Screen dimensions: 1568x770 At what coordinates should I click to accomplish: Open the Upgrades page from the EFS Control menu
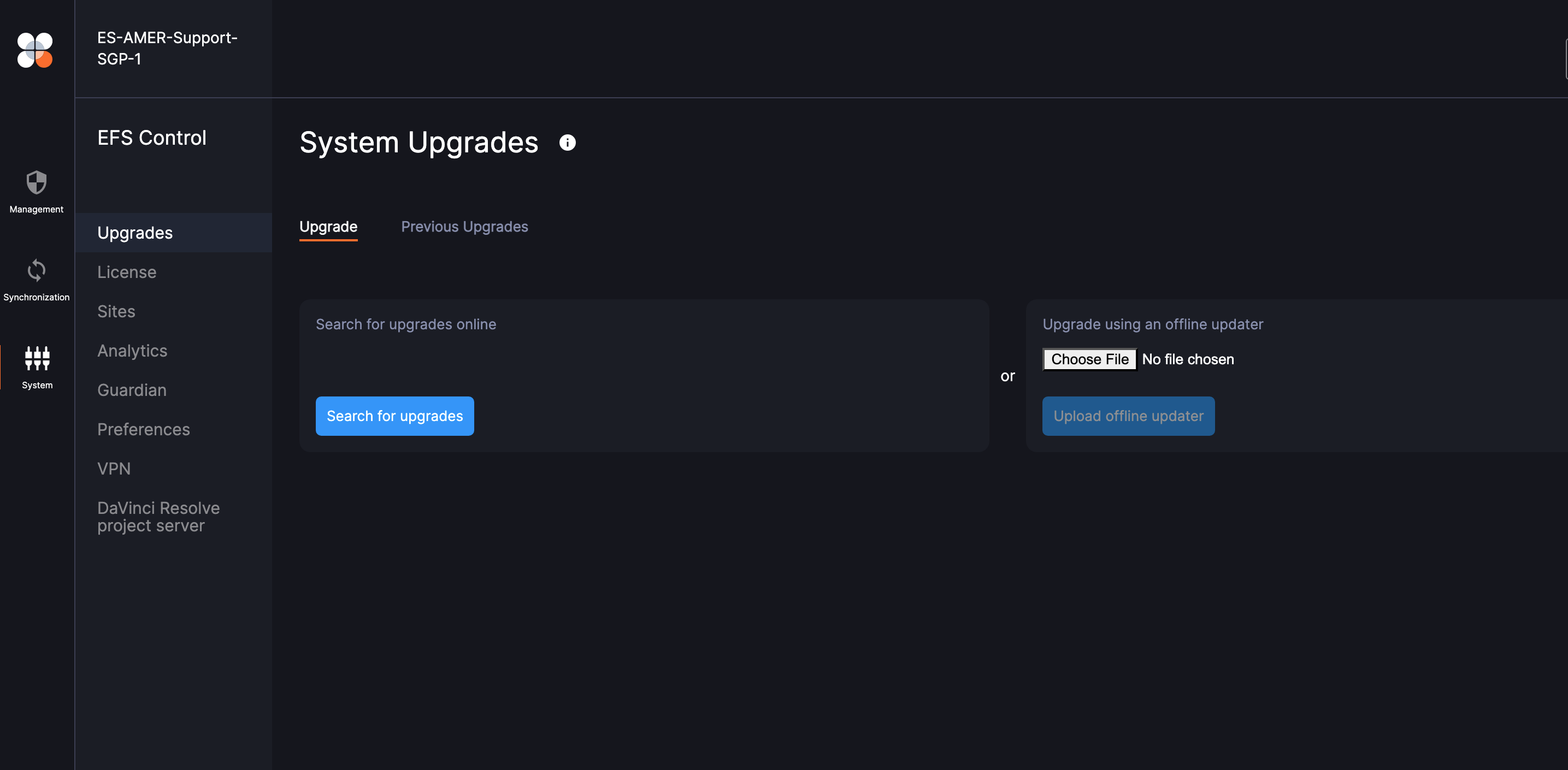pos(134,232)
